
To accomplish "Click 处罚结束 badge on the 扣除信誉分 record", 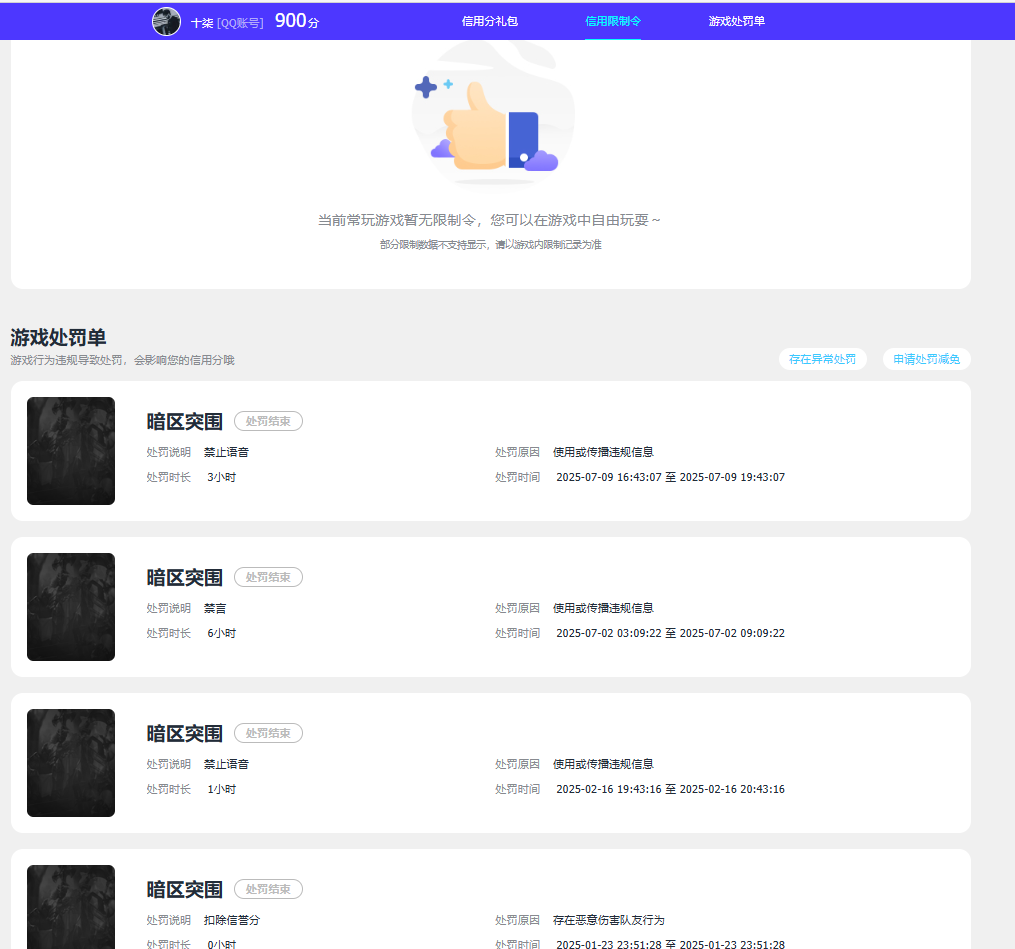I will click(268, 890).
